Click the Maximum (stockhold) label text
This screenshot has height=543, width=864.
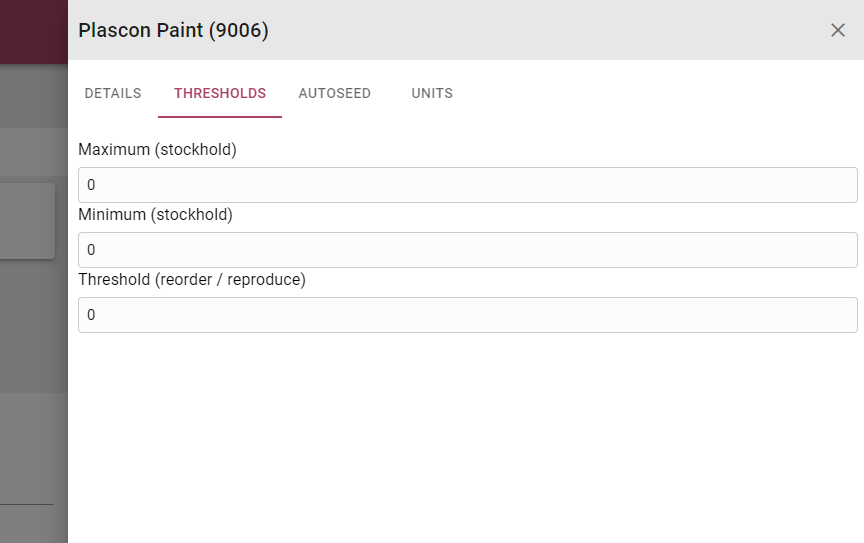click(x=158, y=149)
